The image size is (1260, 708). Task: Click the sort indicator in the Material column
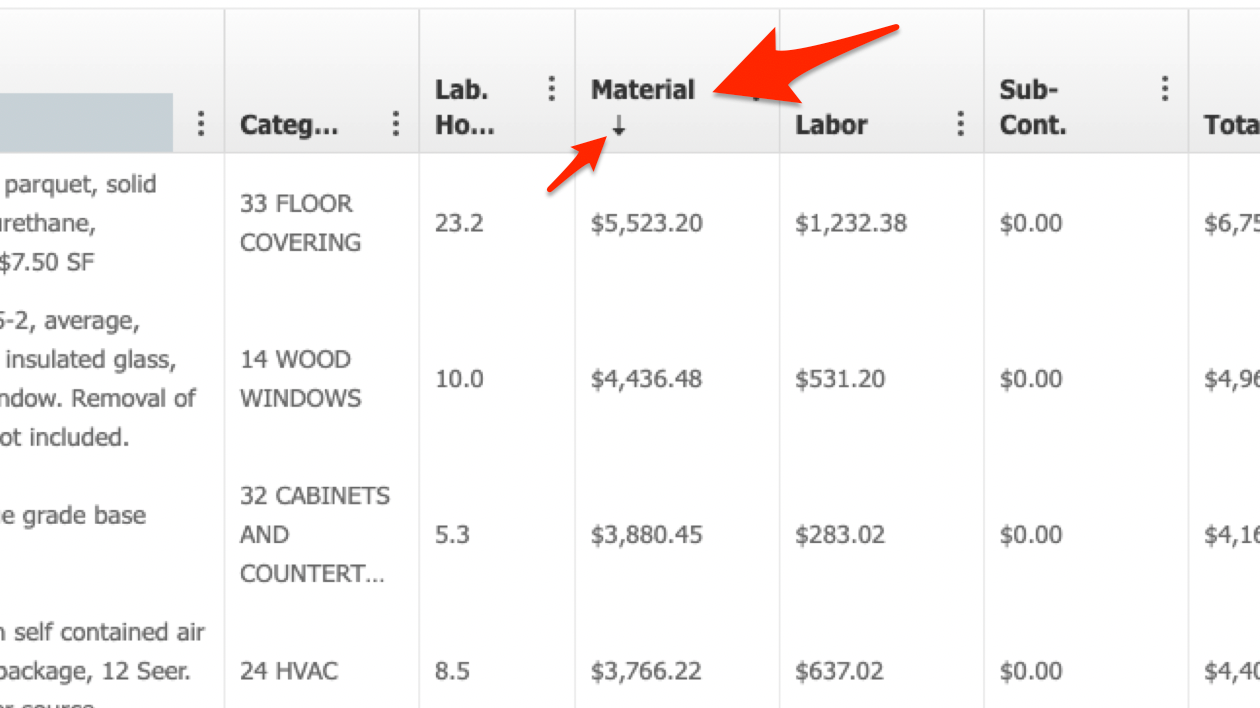click(620, 127)
